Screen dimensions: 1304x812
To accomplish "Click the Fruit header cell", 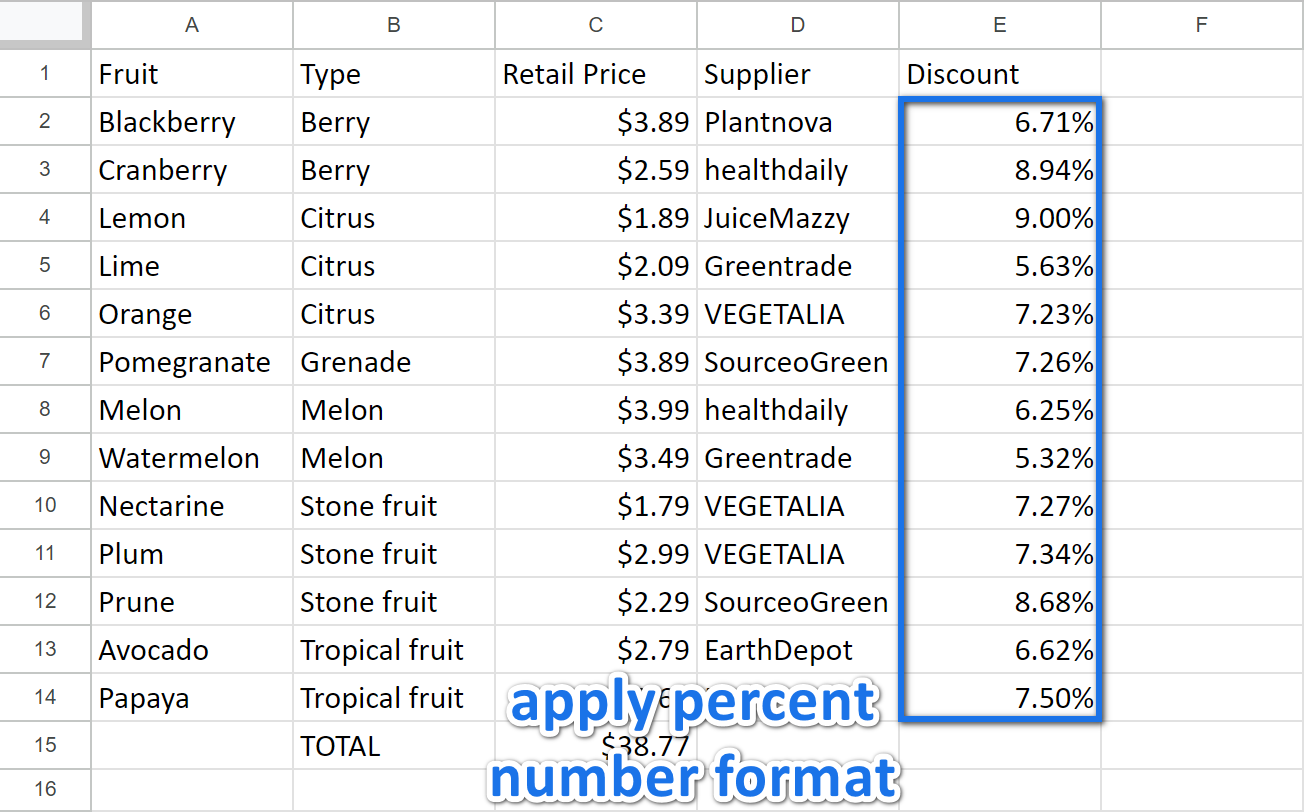I will 192,74.
